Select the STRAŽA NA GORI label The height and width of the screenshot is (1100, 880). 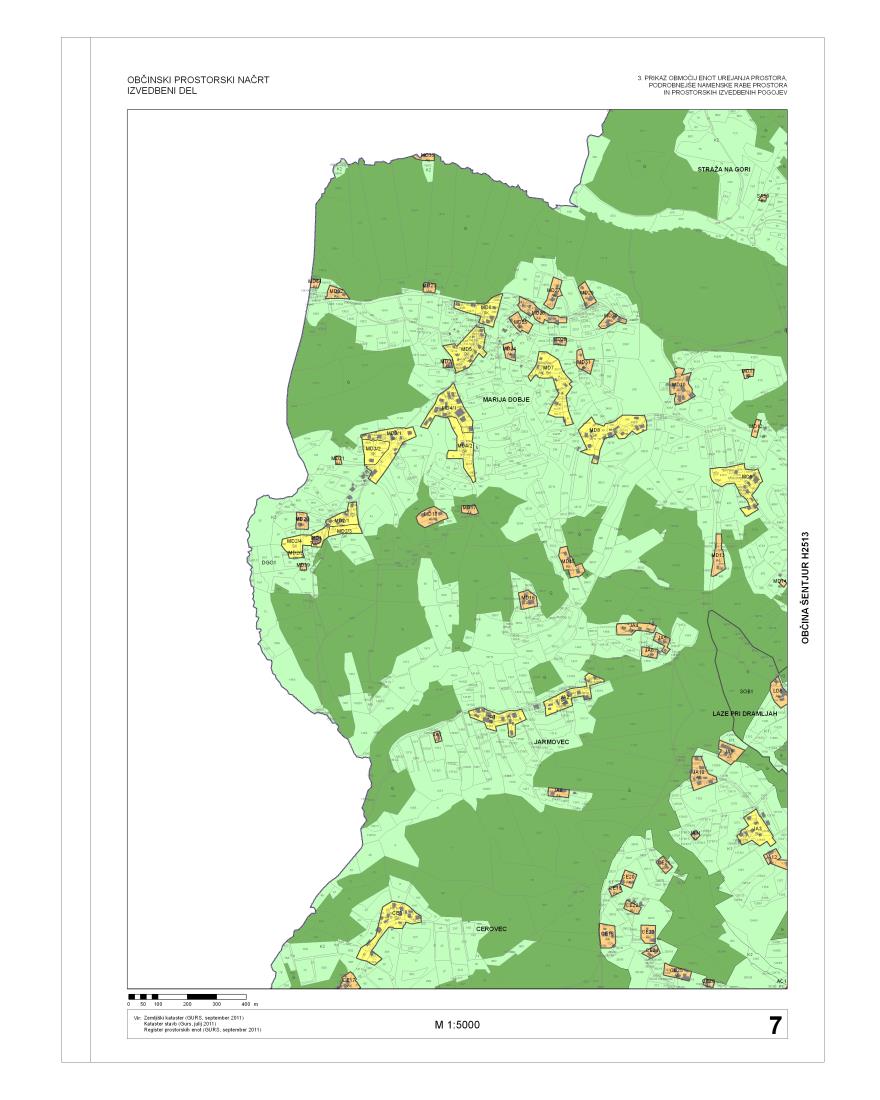click(x=724, y=171)
